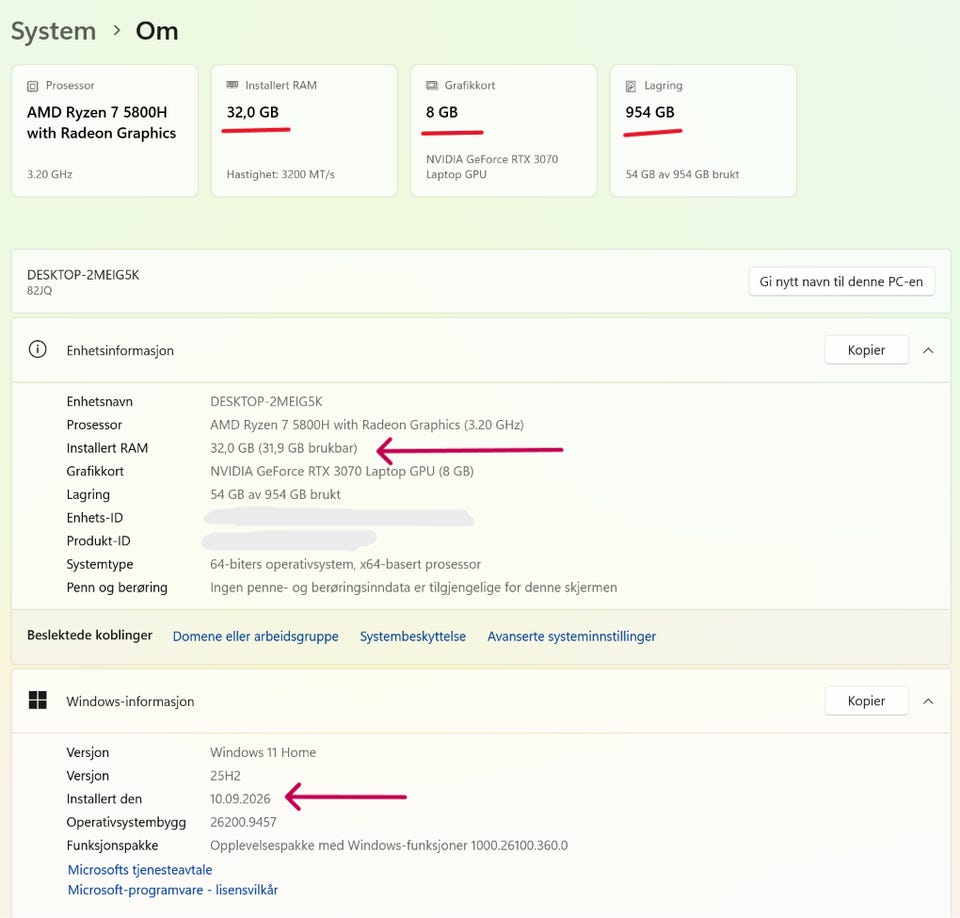Click the Enhetsnavn value DESKTOP-2MEIG5K
Image resolution: width=960 pixels, height=918 pixels.
(266, 402)
